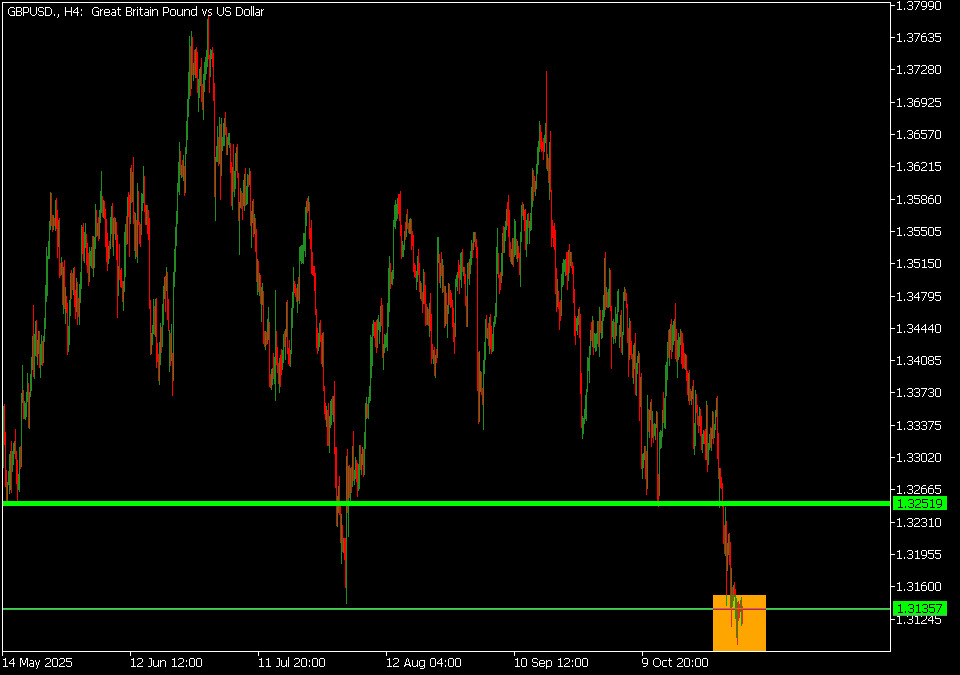The height and width of the screenshot is (675, 960).
Task: Click the 12 Jun 12:00 time label
Action: (x=166, y=662)
